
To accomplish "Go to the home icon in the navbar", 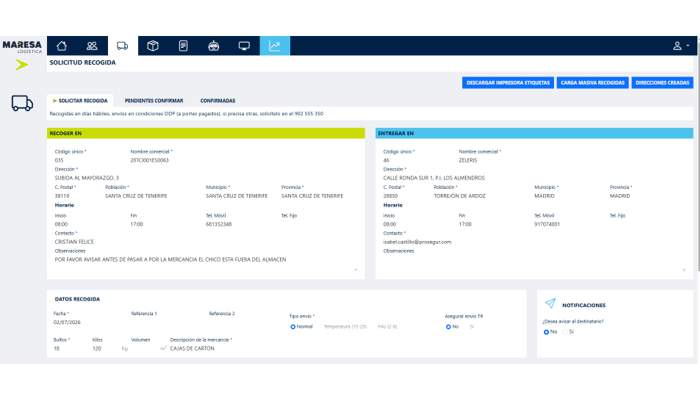I will pyautogui.click(x=62, y=46).
